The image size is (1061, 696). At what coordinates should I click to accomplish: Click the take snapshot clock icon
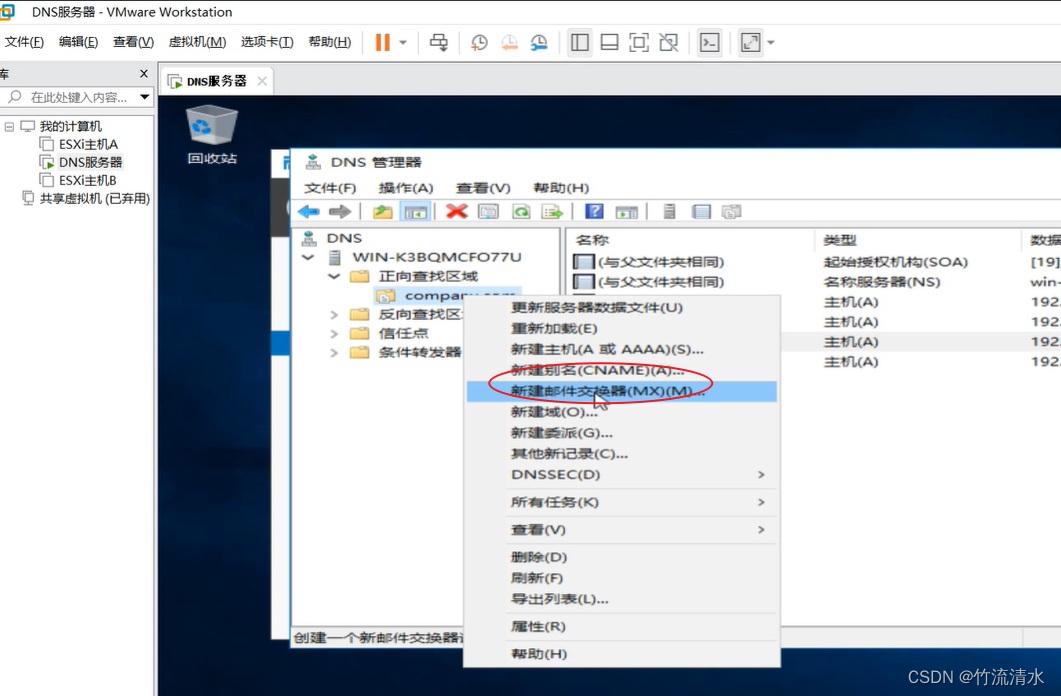coord(479,43)
